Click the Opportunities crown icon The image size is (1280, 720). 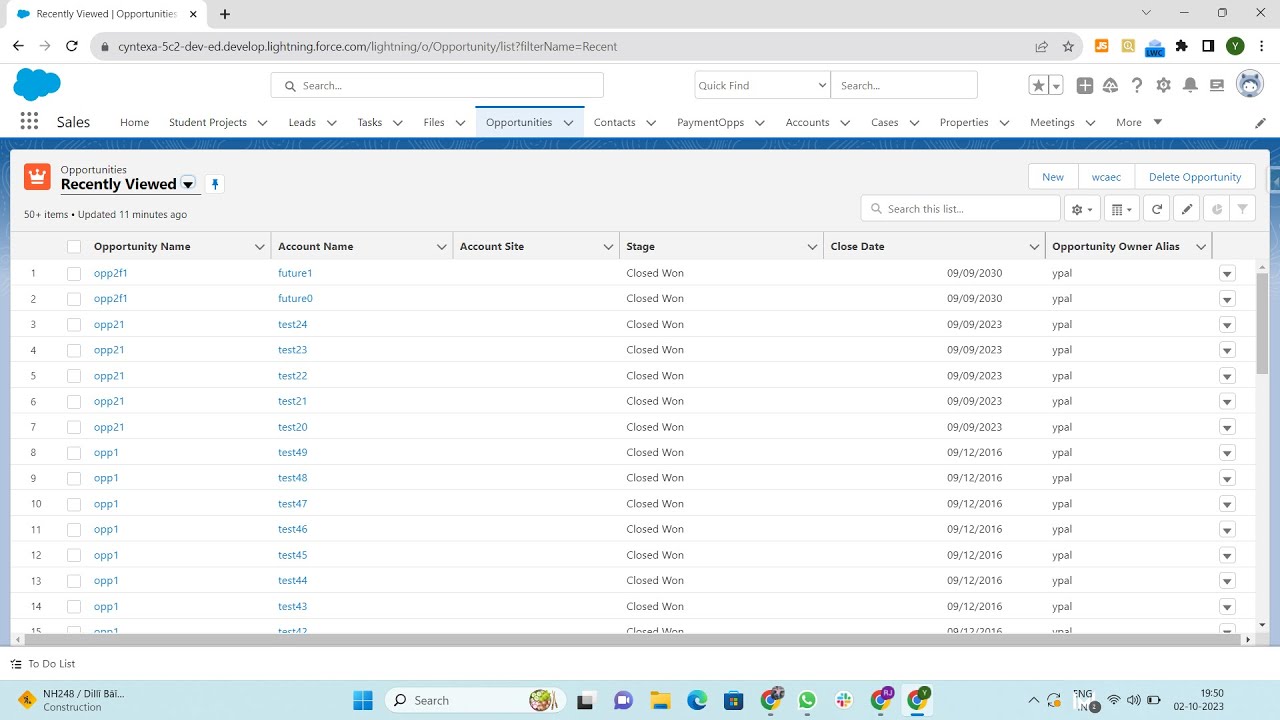(x=37, y=177)
